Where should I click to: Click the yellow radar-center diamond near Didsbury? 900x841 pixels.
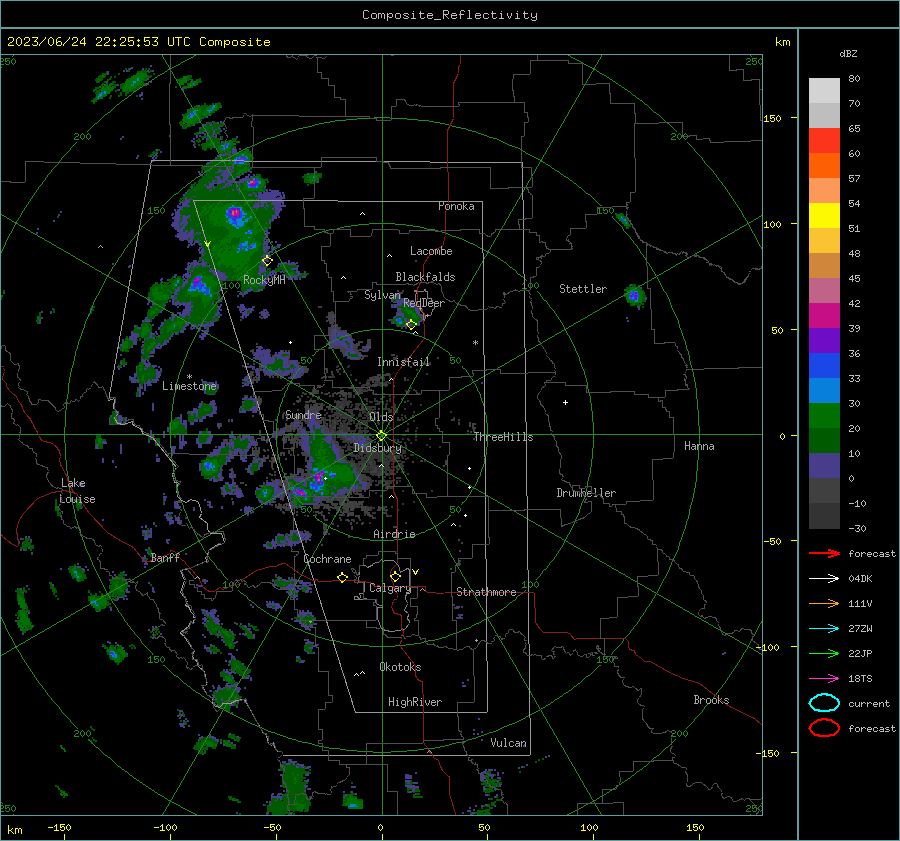381,436
